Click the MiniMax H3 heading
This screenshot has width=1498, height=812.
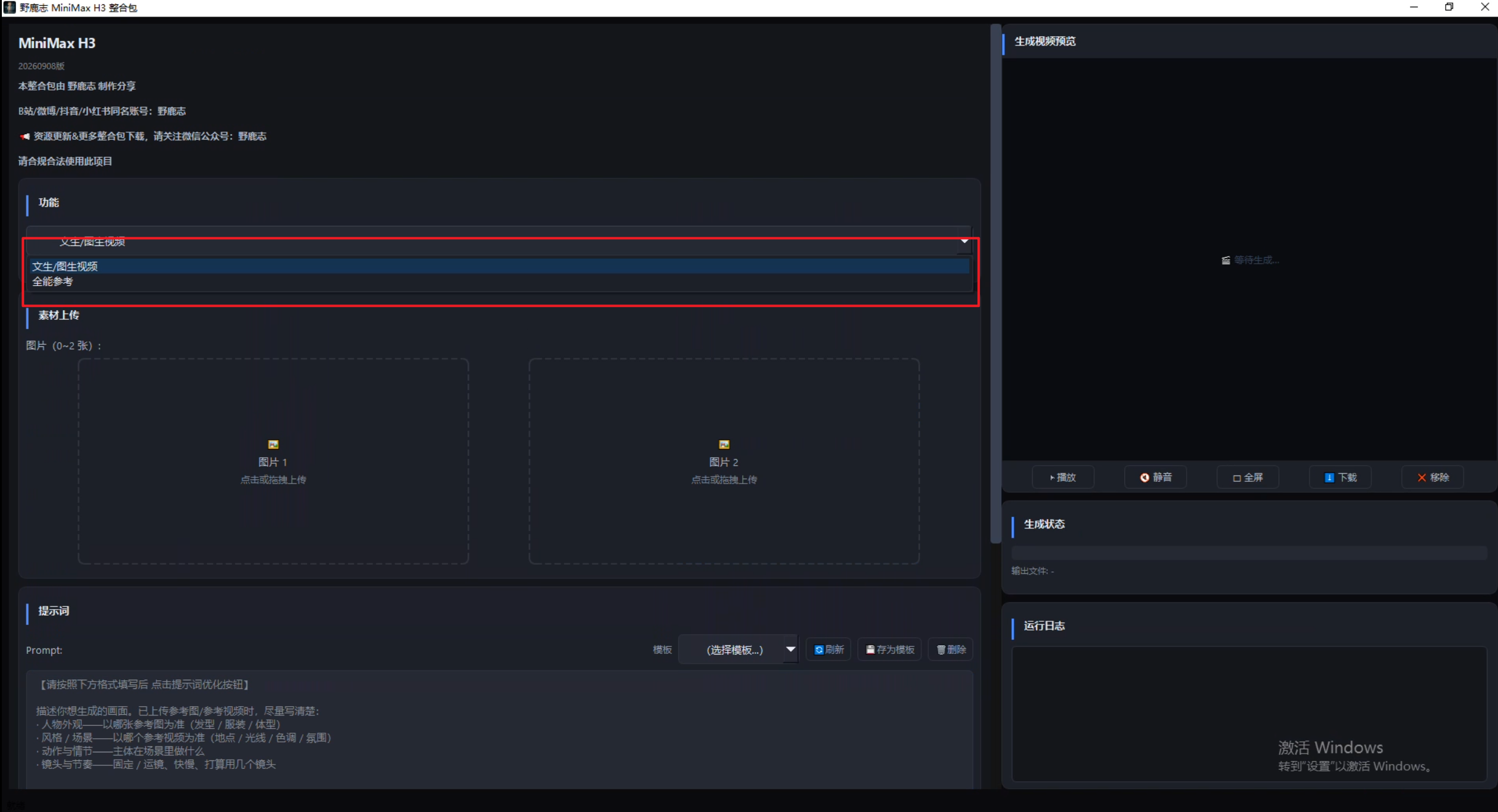pyautogui.click(x=57, y=43)
